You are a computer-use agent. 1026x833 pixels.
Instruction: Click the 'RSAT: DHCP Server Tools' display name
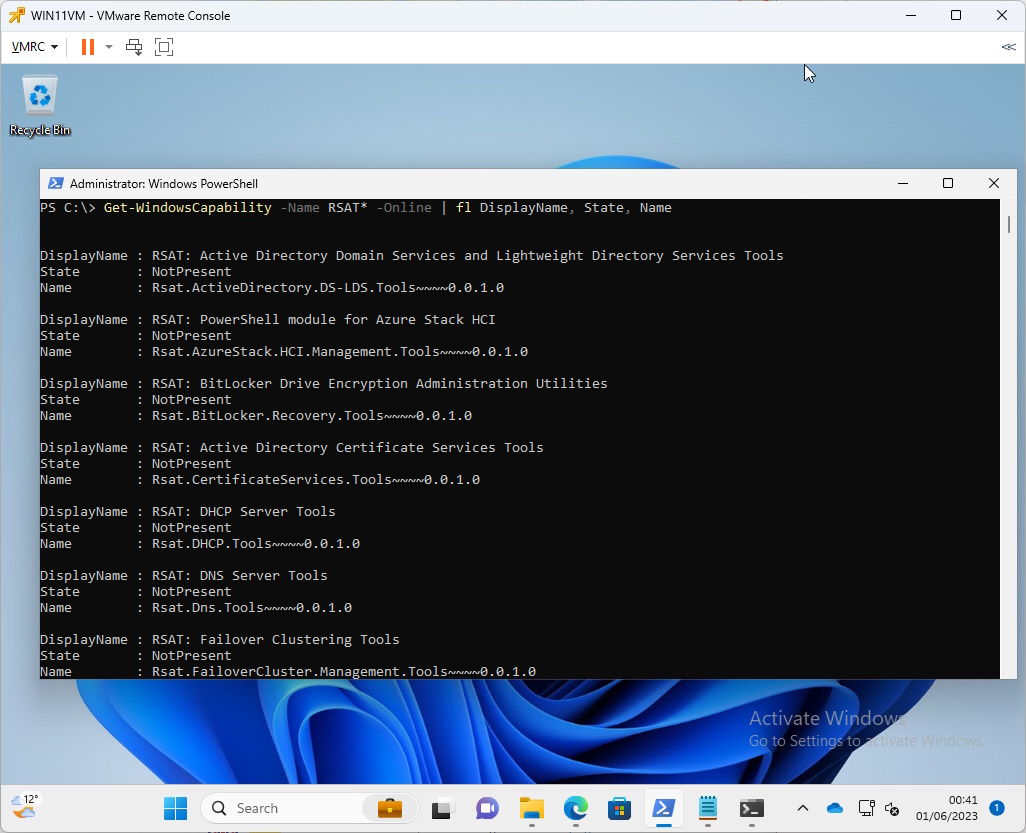243,512
